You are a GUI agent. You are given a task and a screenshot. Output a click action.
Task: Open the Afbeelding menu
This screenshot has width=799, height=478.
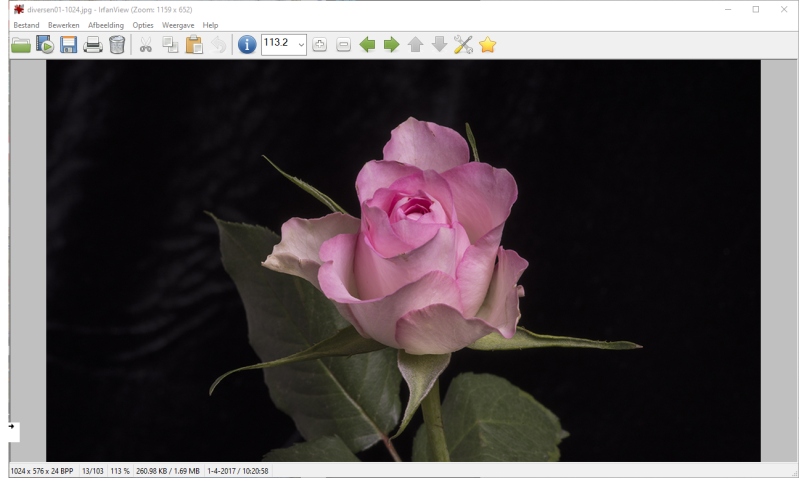point(106,25)
